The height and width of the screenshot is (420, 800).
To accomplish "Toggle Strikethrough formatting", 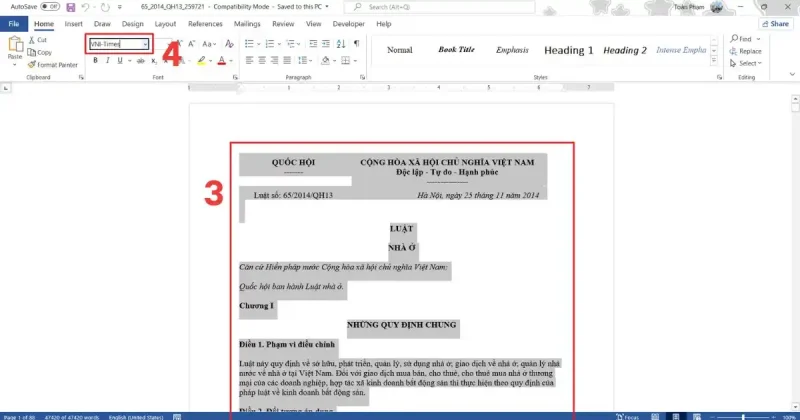I will pos(140,61).
